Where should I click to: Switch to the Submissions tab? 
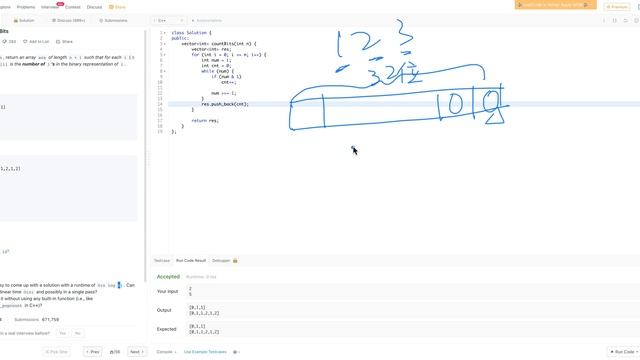point(113,20)
